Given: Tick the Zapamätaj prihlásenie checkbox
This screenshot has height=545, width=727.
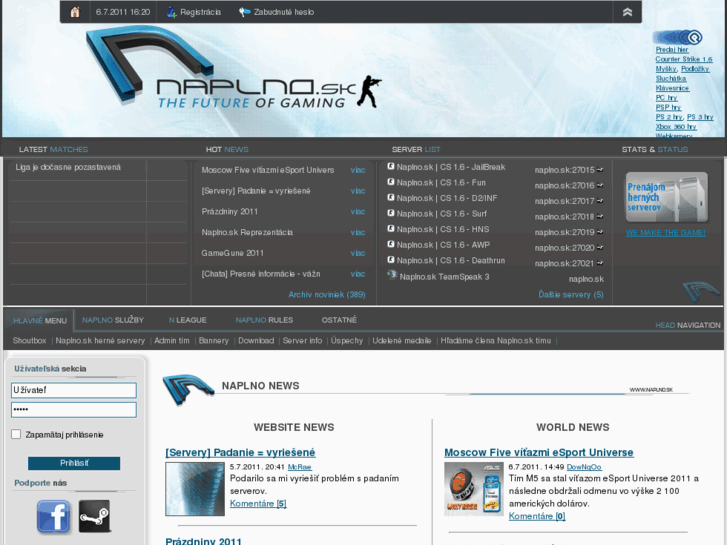Looking at the screenshot, I should click(16, 434).
